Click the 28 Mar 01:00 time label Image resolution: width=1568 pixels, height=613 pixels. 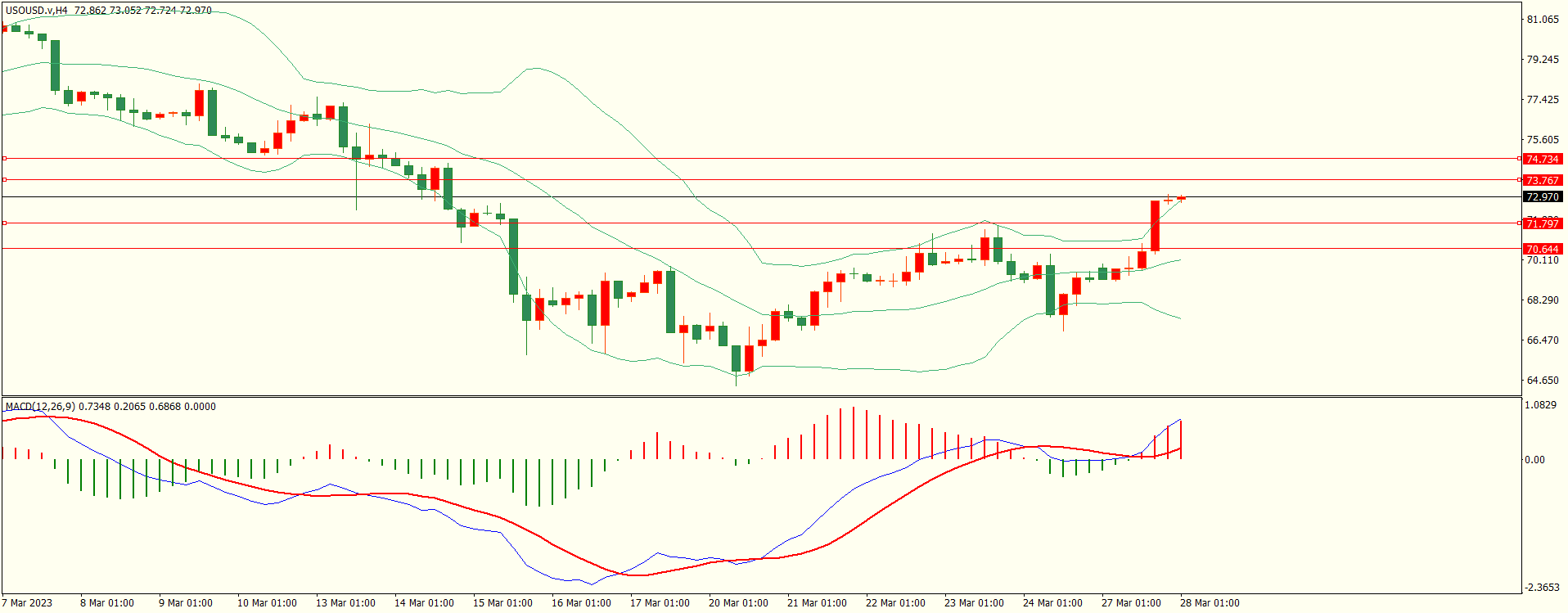pos(1210,603)
